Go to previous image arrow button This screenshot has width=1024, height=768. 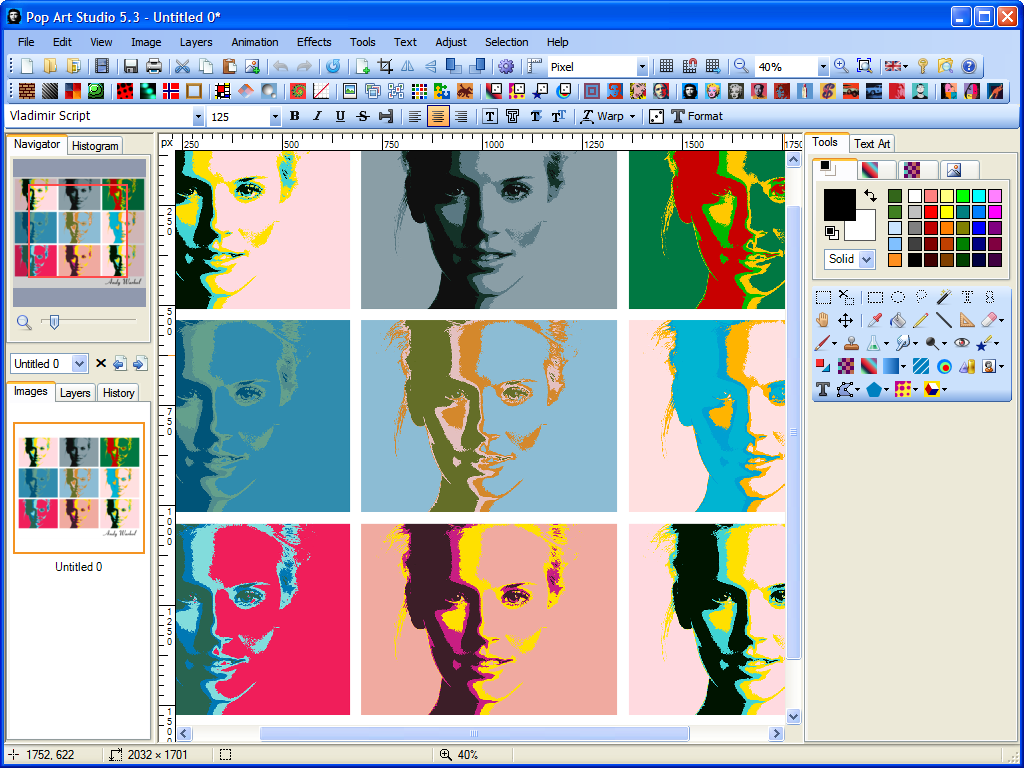point(120,364)
